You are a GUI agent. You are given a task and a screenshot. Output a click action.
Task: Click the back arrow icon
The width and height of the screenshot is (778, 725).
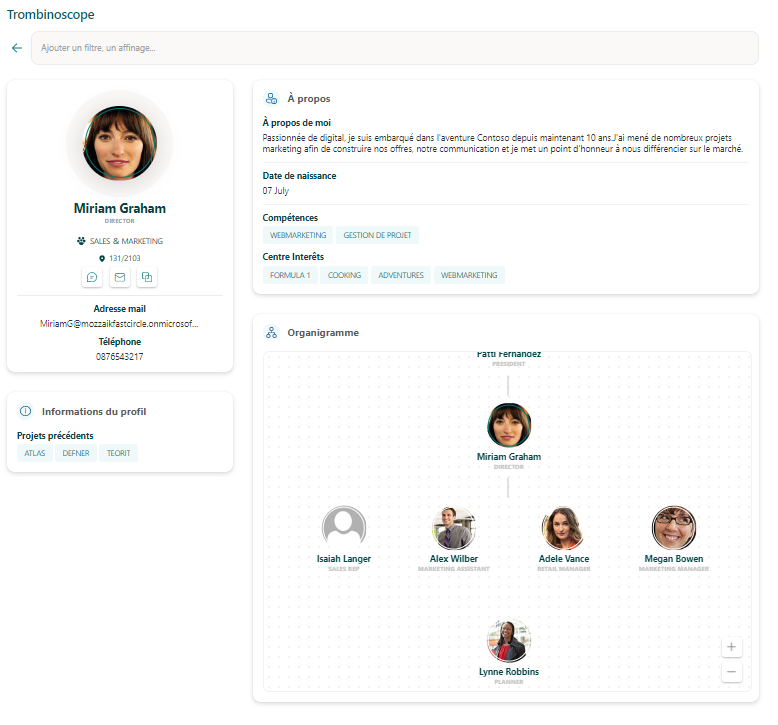17,48
